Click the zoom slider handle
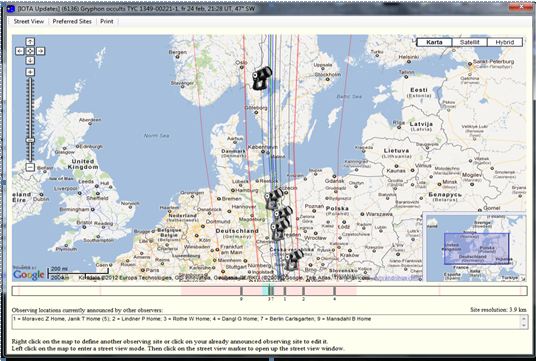536x361 pixels. [30, 140]
